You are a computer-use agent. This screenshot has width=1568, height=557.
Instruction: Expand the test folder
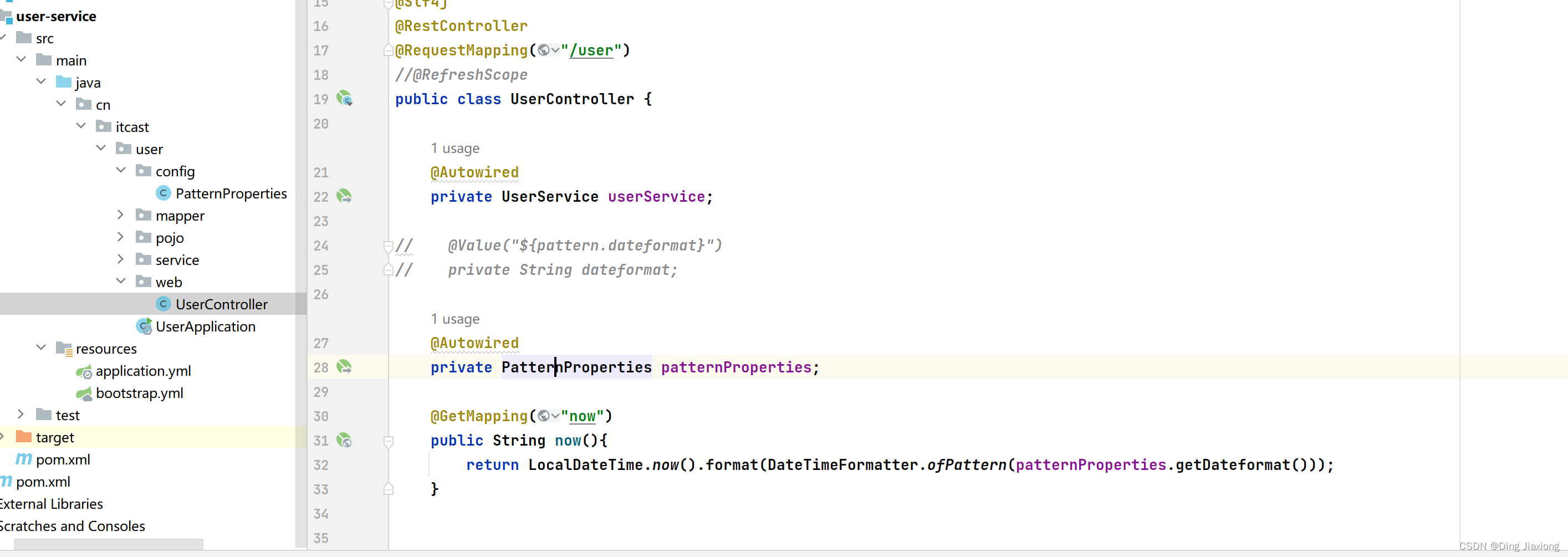[x=21, y=414]
